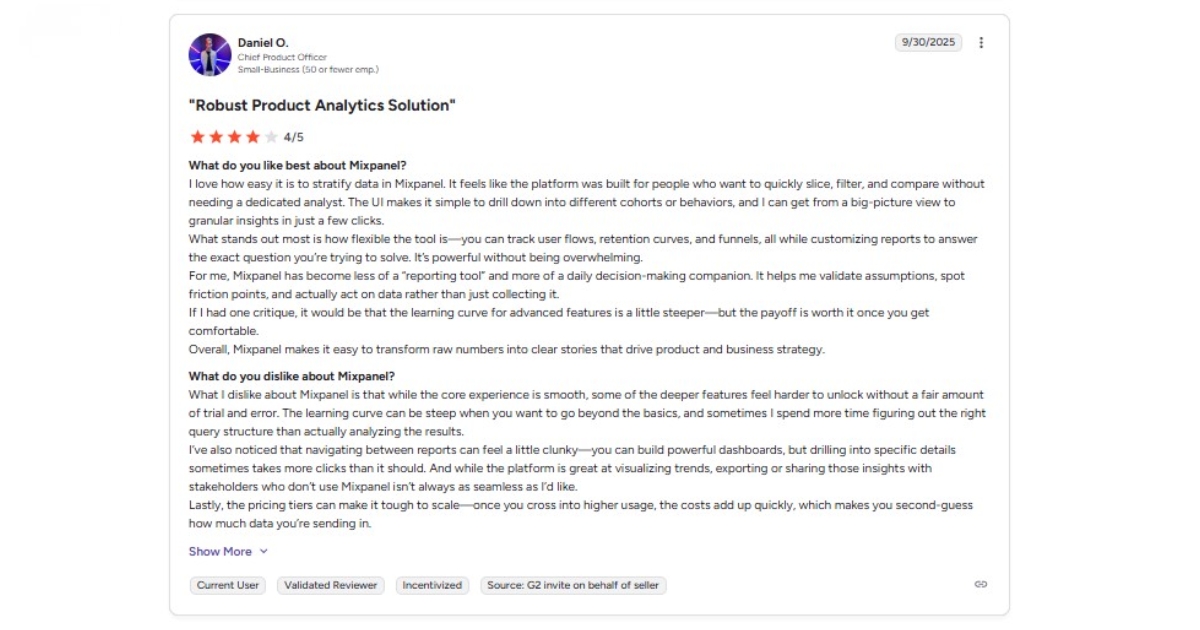This screenshot has width=1200, height=630.
Task: Select the Validated Reviewer tag
Action: pos(331,585)
